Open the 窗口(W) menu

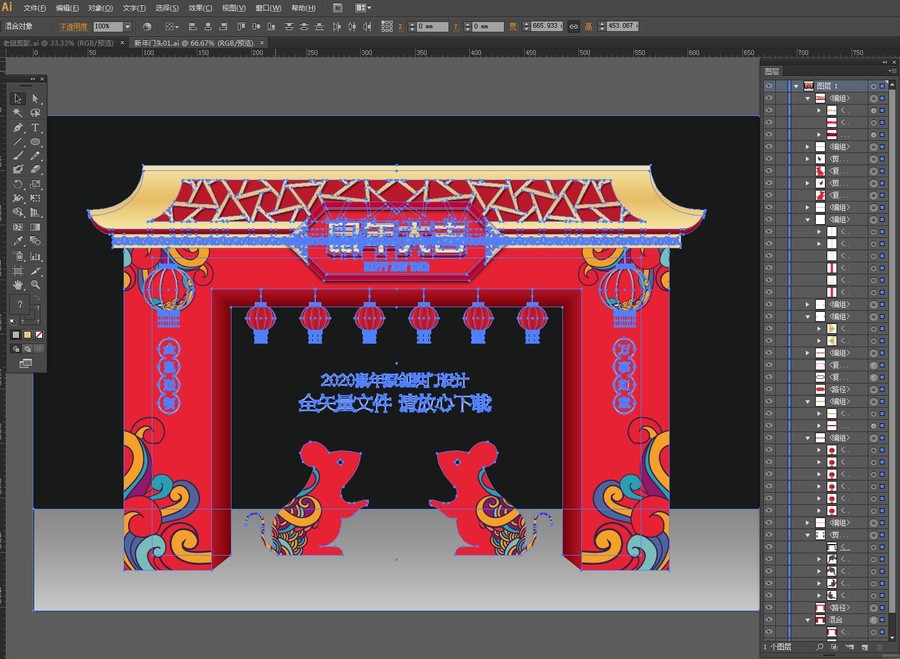[268, 8]
